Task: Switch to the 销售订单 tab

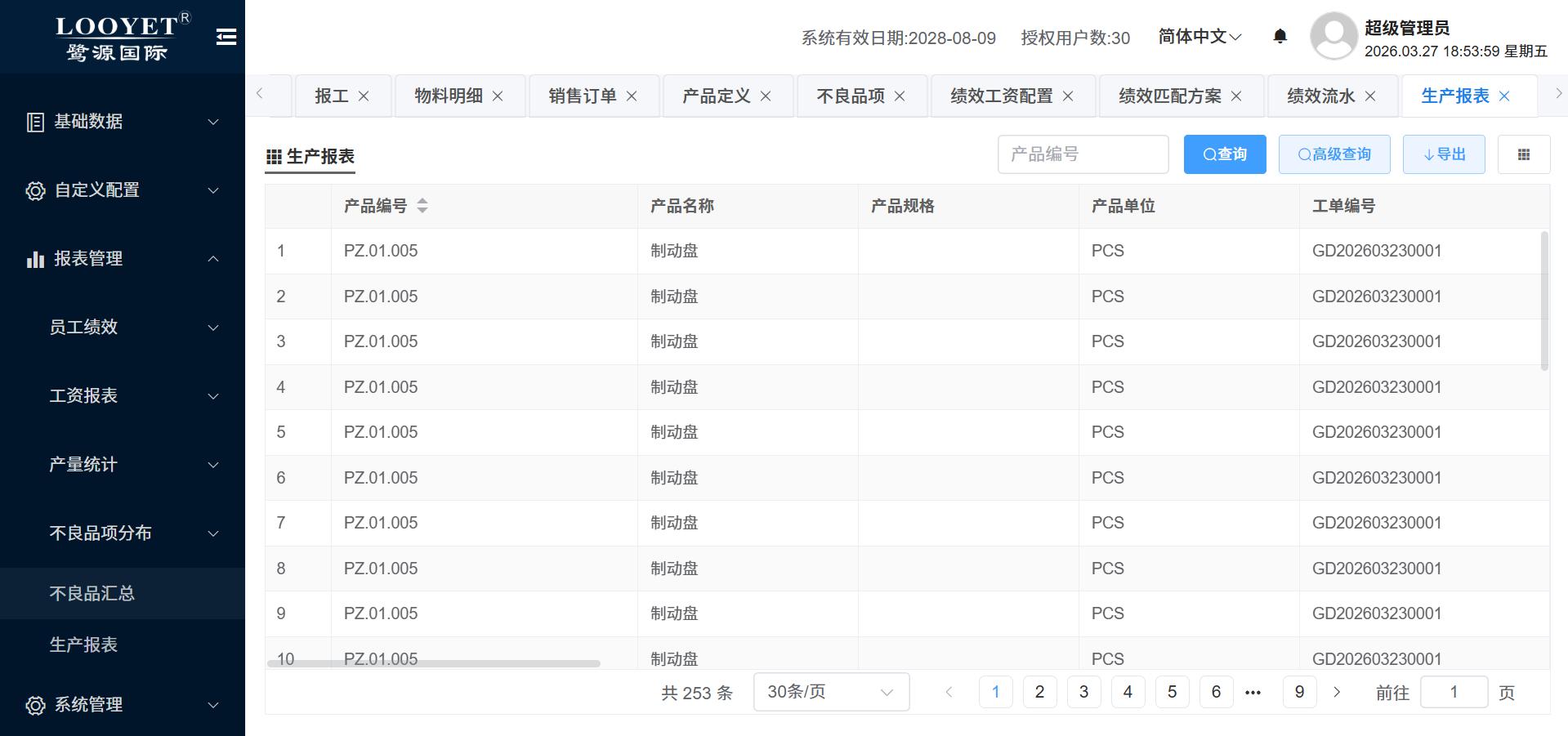Action: click(582, 96)
